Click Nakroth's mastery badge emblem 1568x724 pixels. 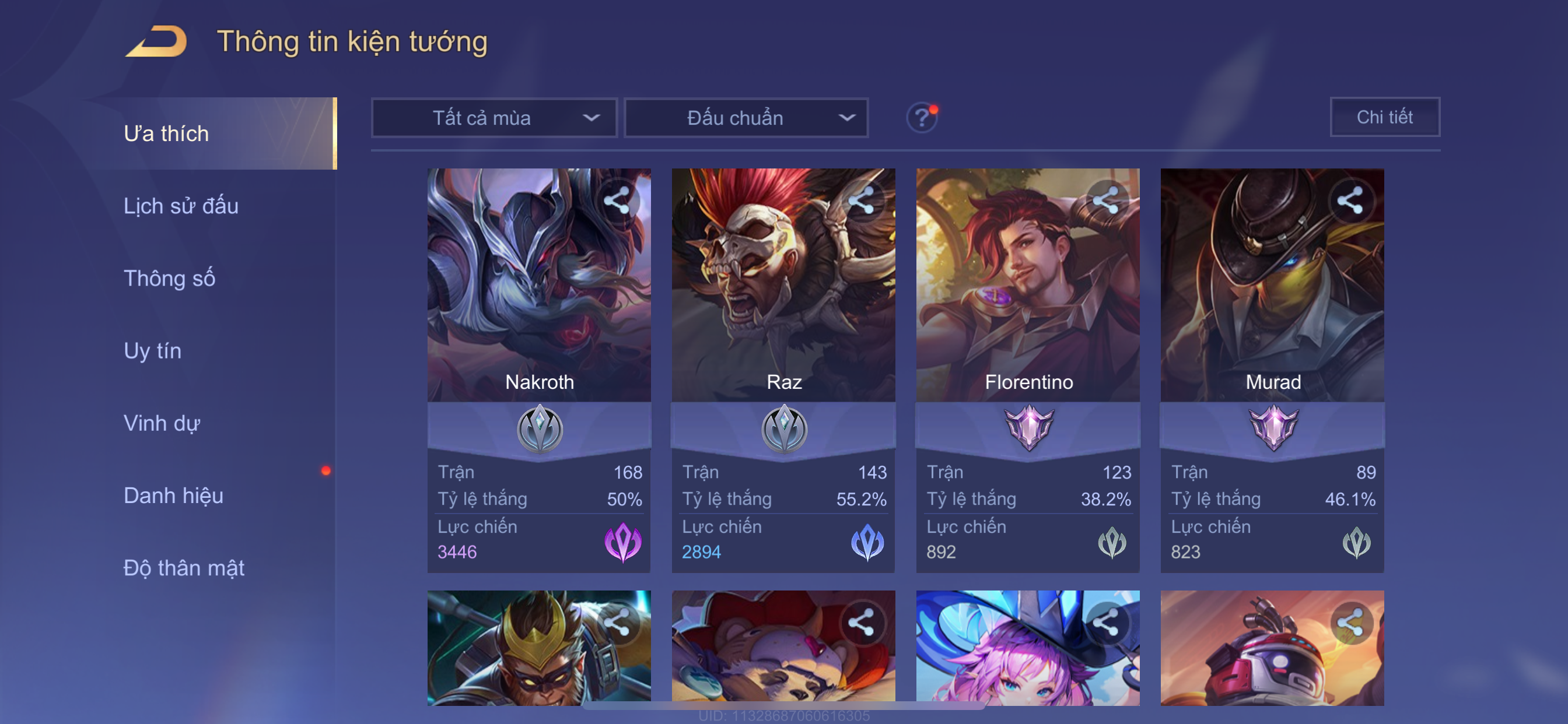coord(540,429)
